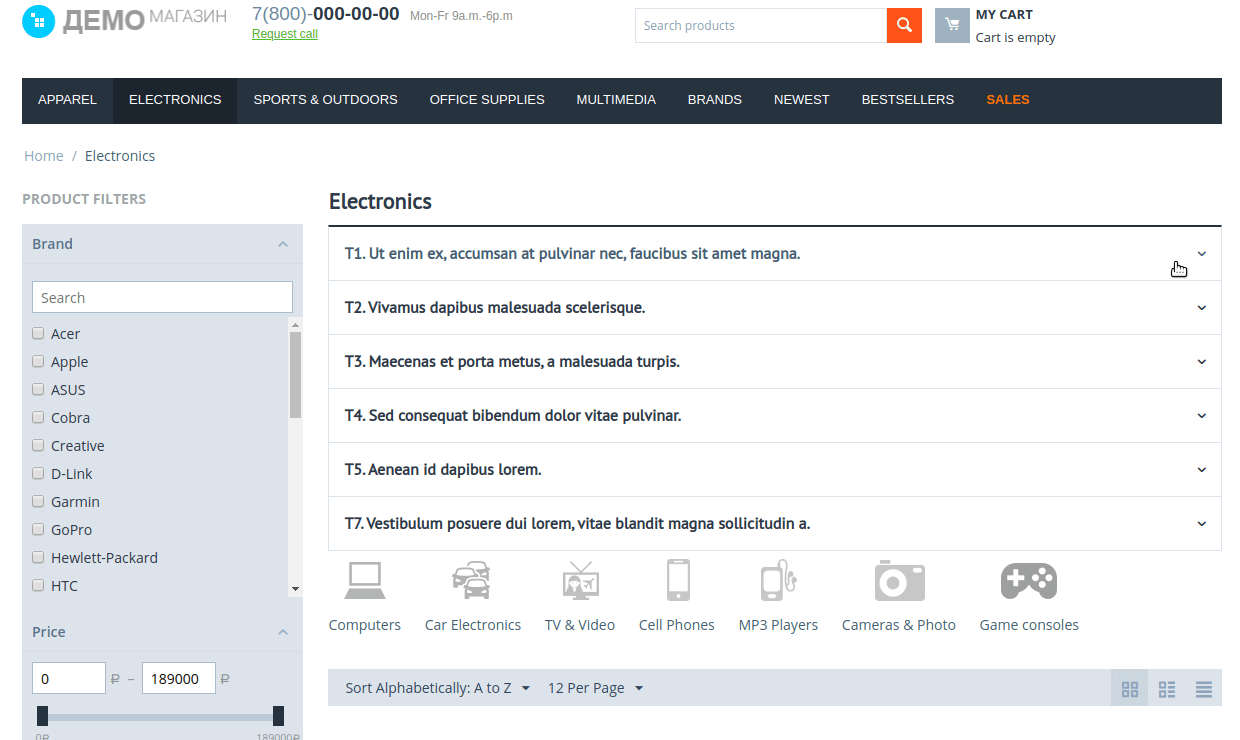Image resolution: width=1240 pixels, height=740 pixels.
Task: Select the Cell Phones category icon
Action: pos(677,580)
